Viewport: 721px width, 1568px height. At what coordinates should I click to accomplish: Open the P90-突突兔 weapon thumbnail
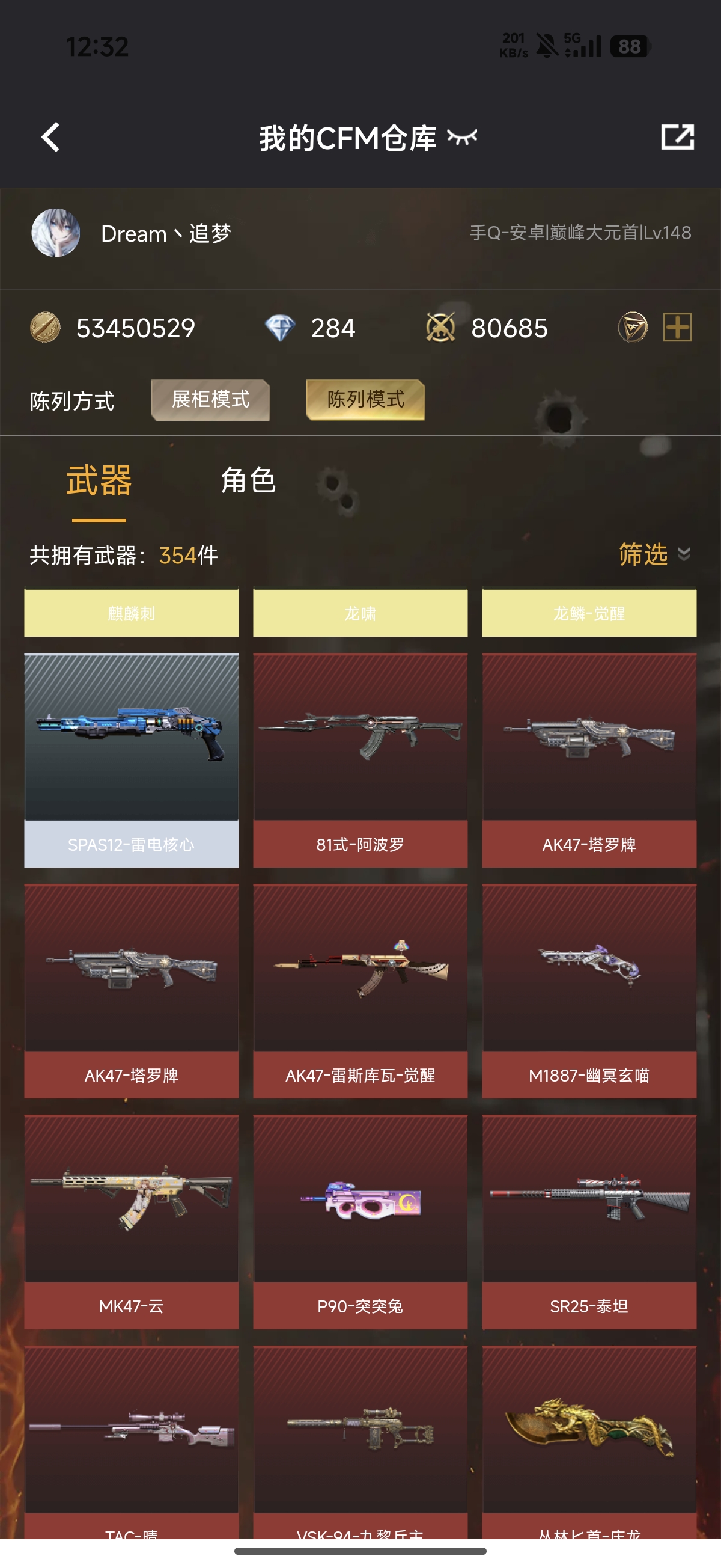coord(360,1199)
